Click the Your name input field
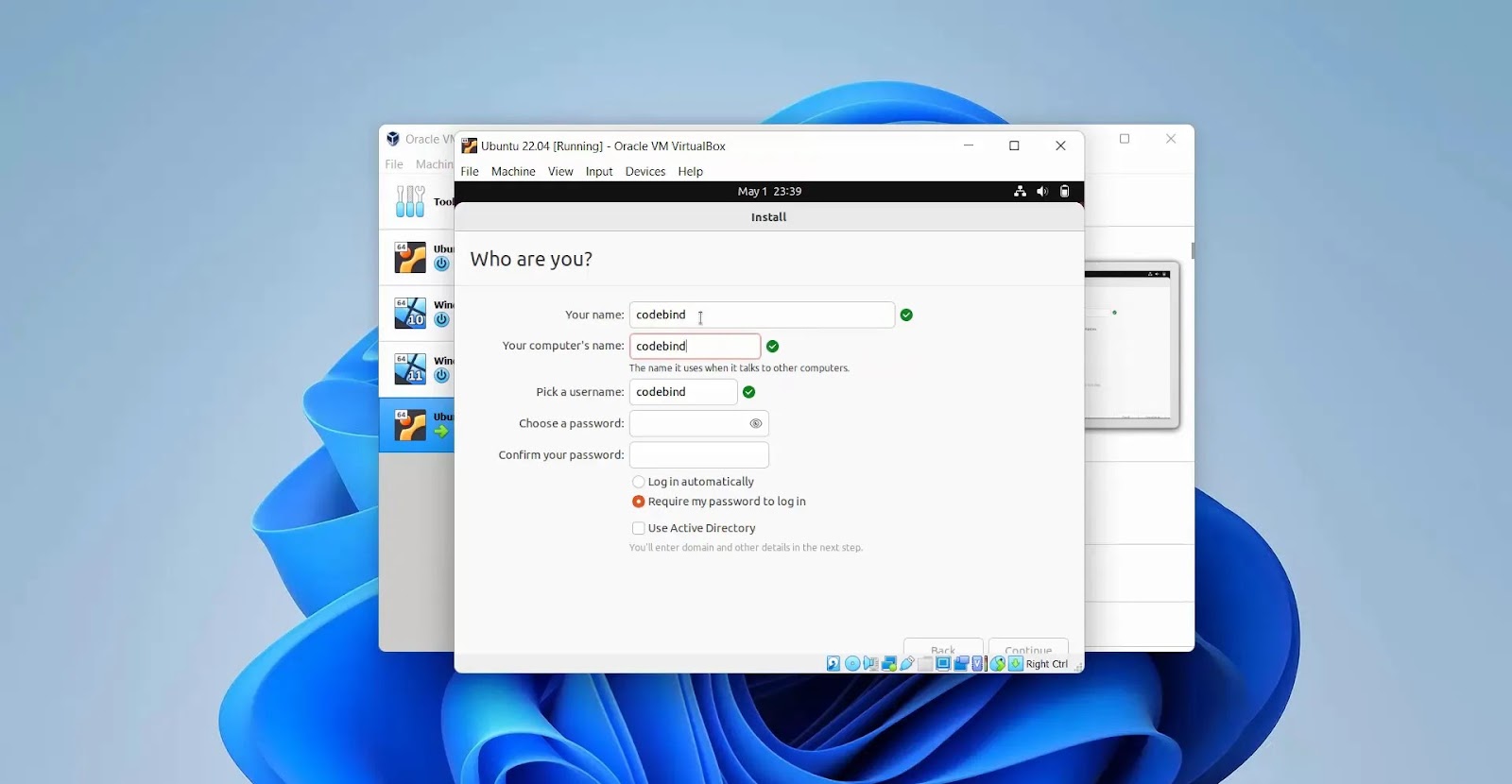 [x=762, y=315]
